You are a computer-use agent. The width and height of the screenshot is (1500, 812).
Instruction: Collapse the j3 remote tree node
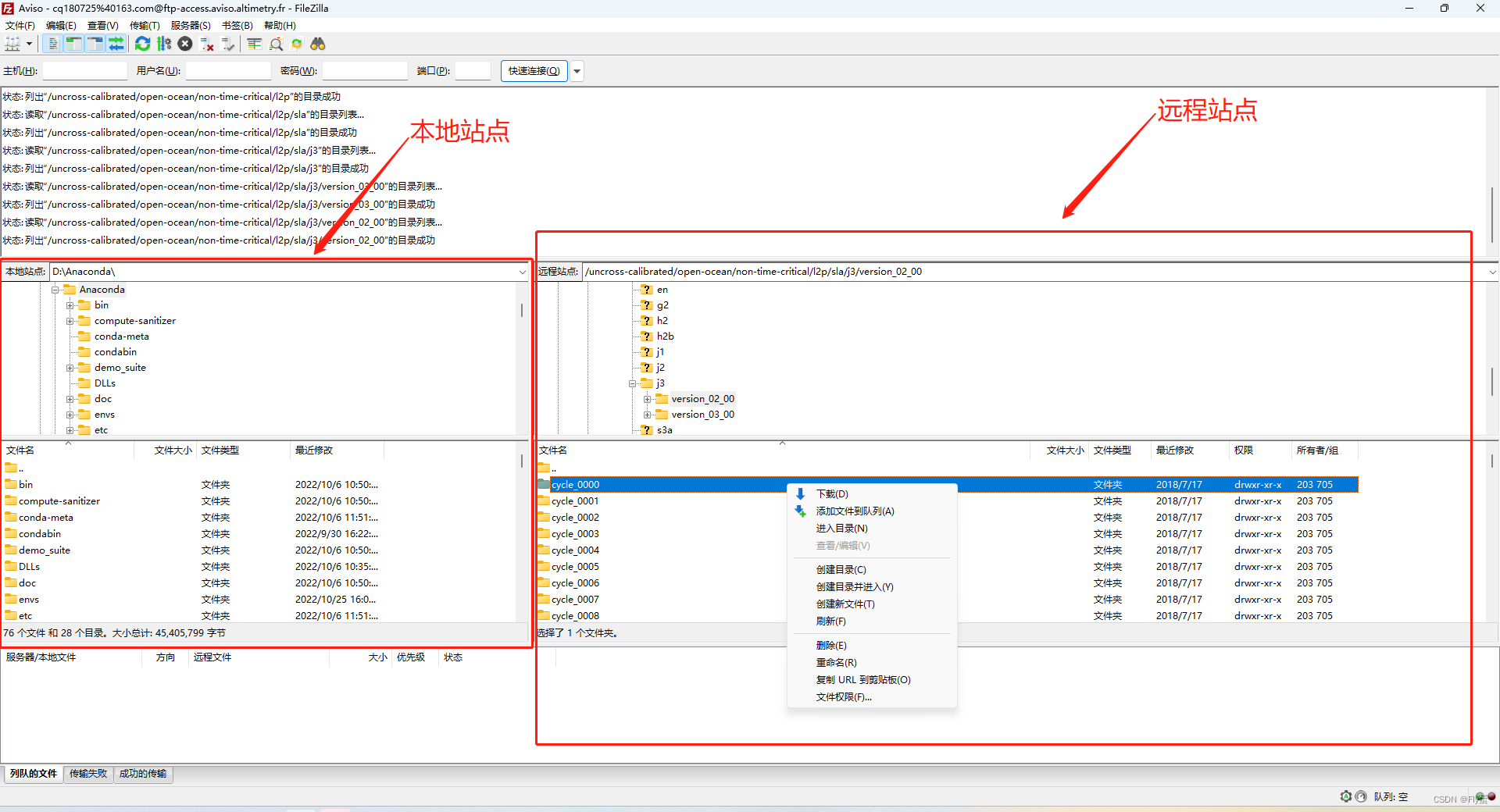click(x=632, y=383)
